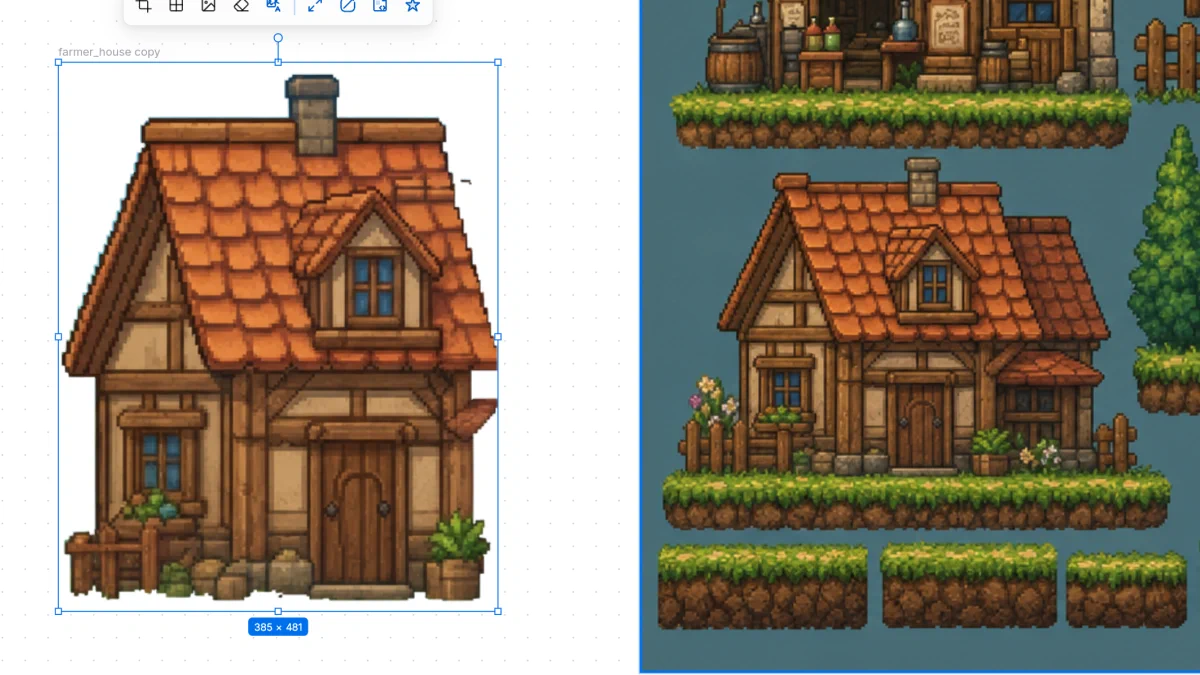The image size is (1200, 675).
Task: Click the tileset image on the right
Action: (920, 336)
